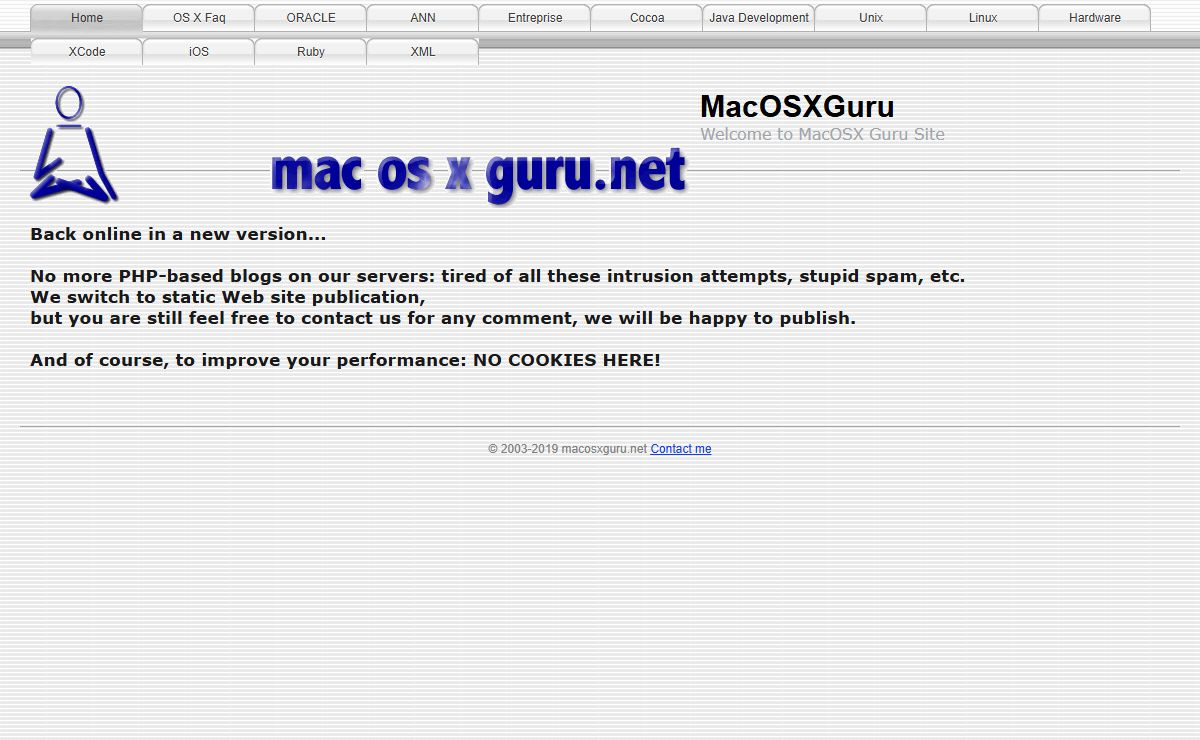
Task: Switch to the Entreprise tab
Action: (x=535, y=18)
